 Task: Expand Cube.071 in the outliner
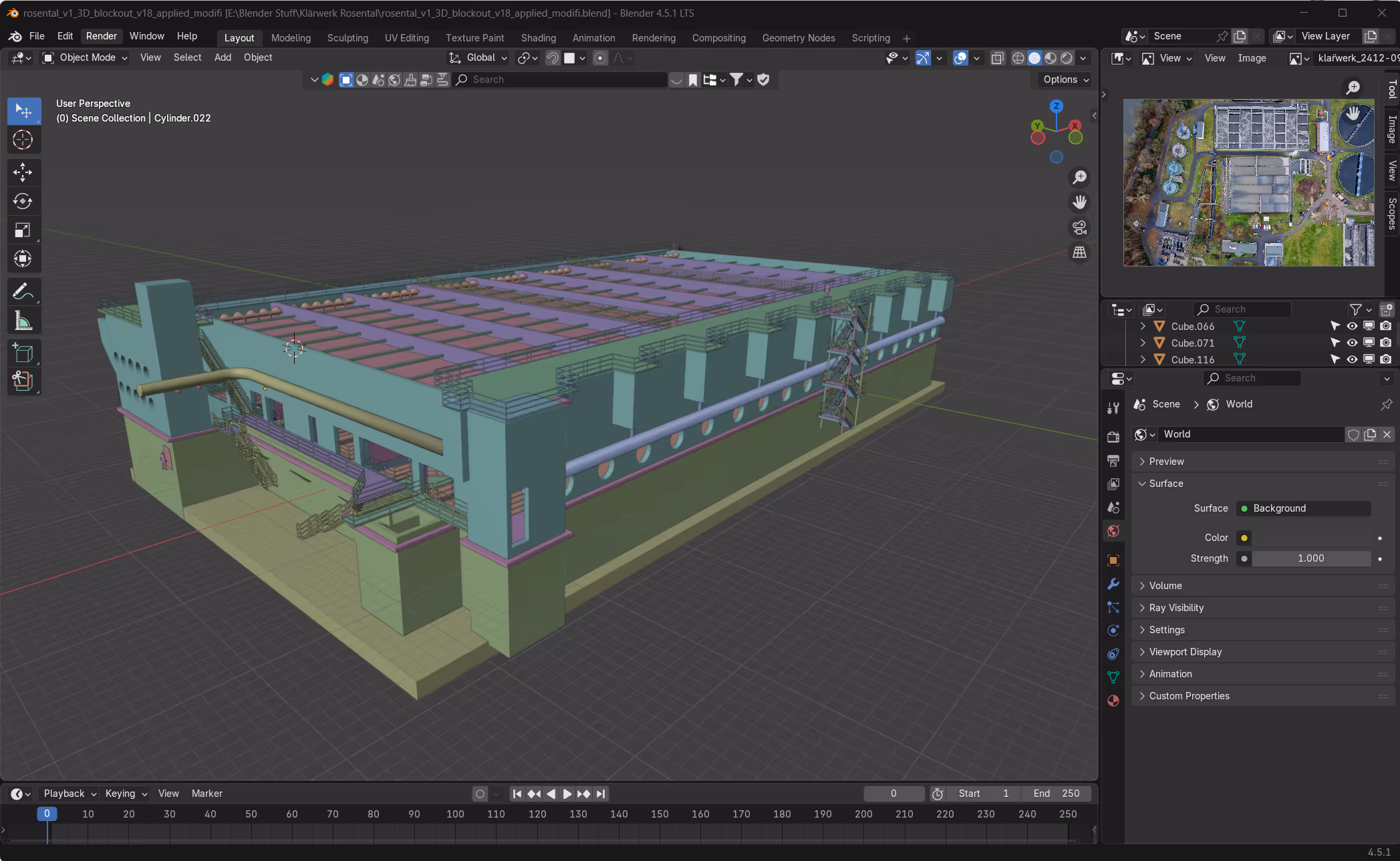click(x=1143, y=343)
